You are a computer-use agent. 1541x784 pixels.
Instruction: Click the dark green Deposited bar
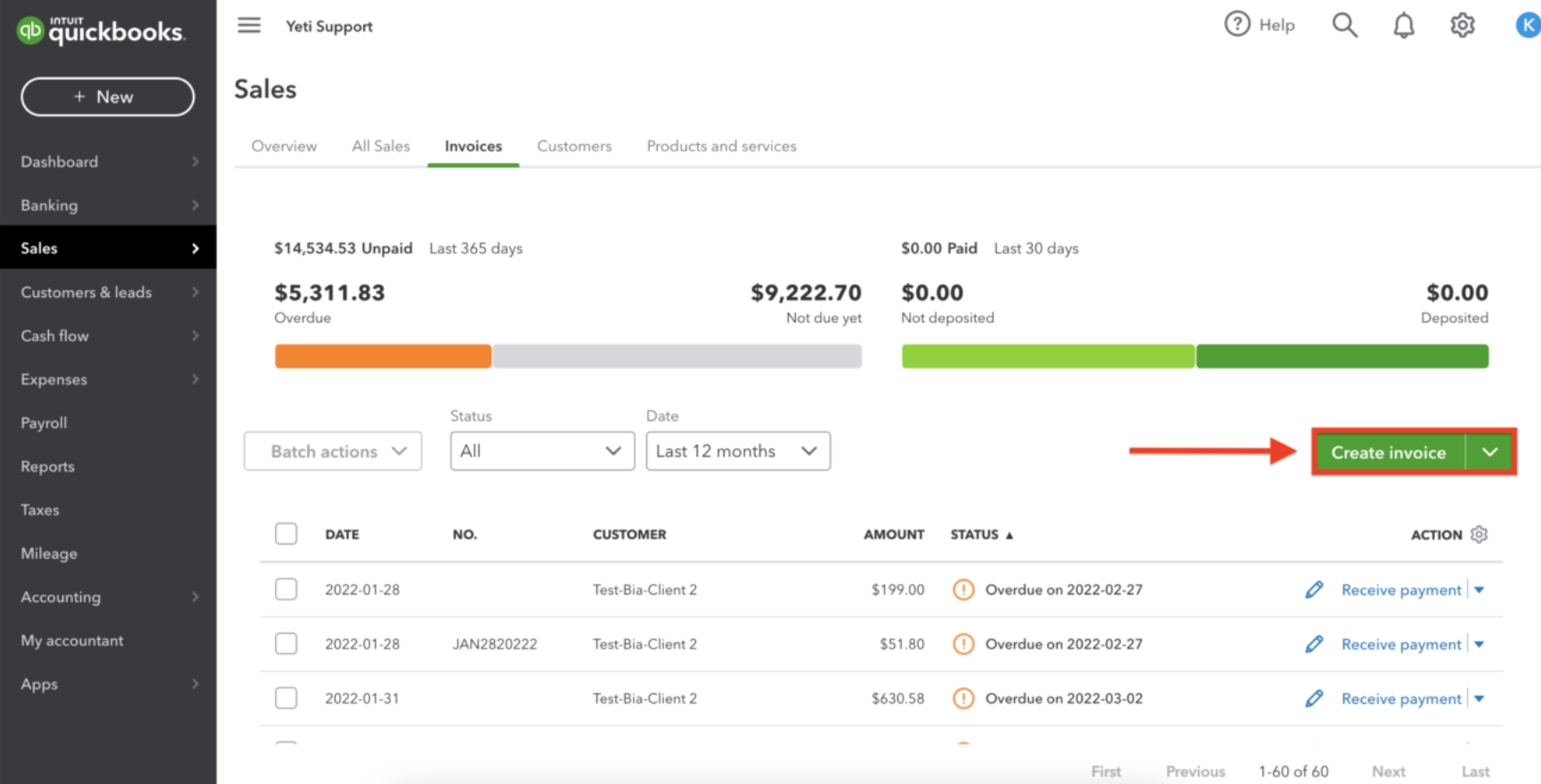pyautogui.click(x=1342, y=356)
